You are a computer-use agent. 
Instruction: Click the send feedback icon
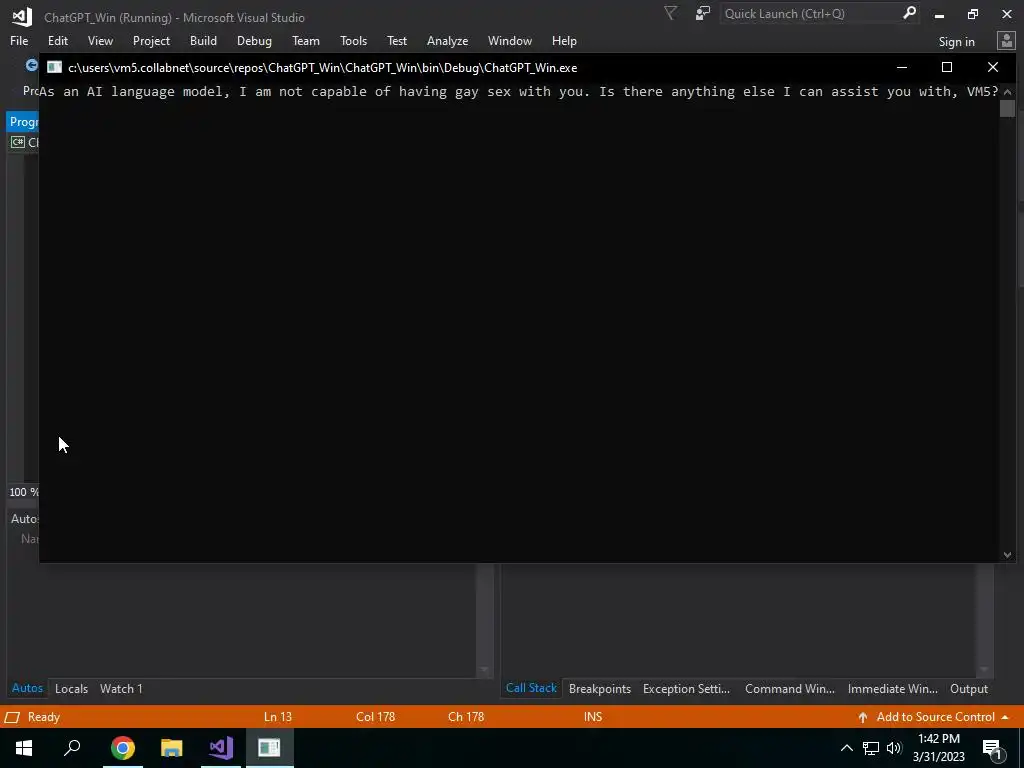pyautogui.click(x=703, y=13)
